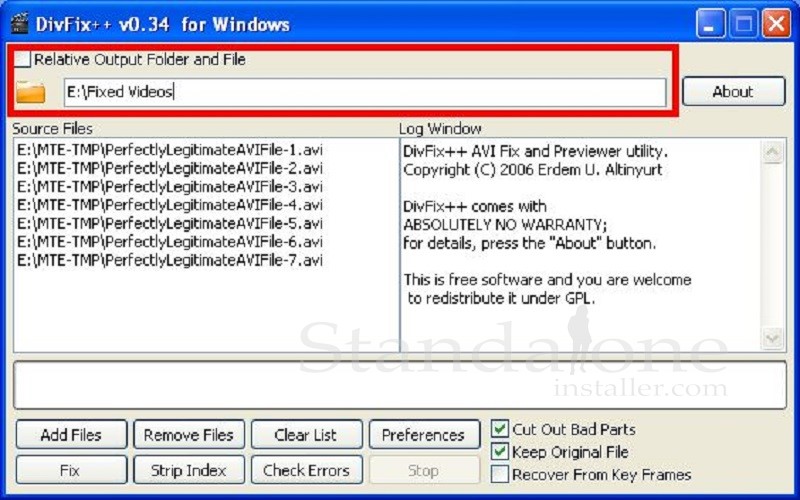Close the DivFix++ window
The image size is (800, 500).
(x=776, y=23)
